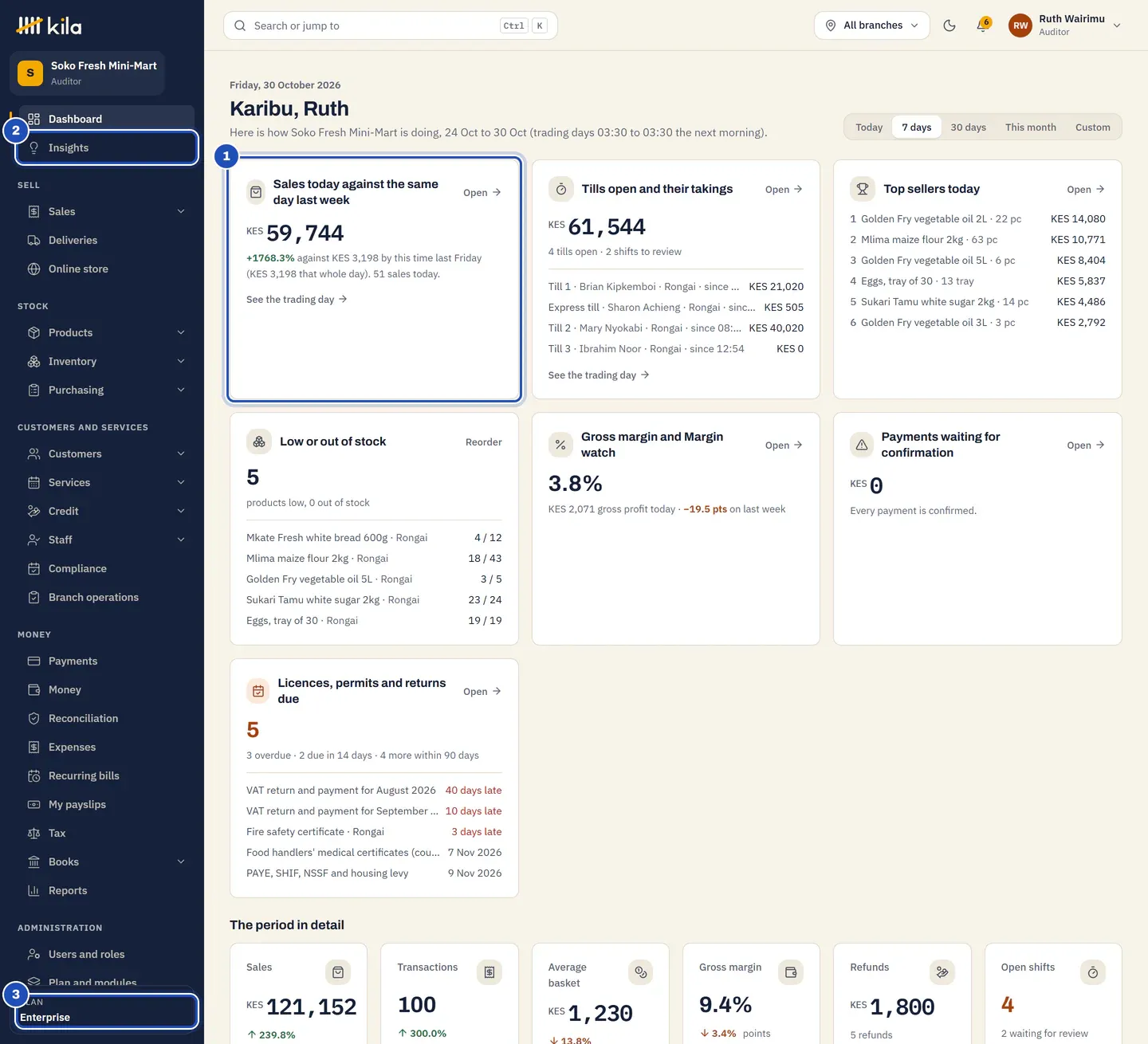Expand the Books submenu

(107, 861)
